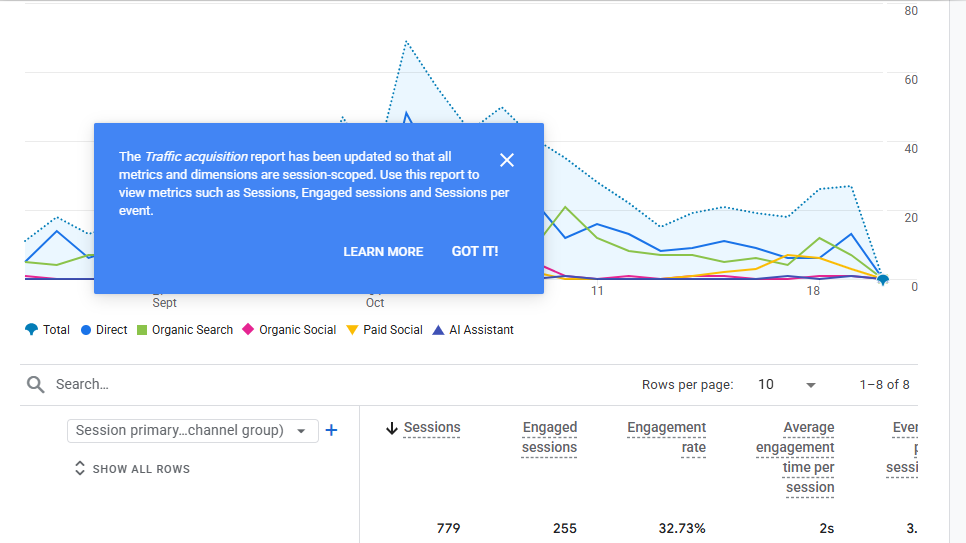Image resolution: width=966 pixels, height=543 pixels.
Task: Open the Rows per page dropdown
Action: pos(787,385)
